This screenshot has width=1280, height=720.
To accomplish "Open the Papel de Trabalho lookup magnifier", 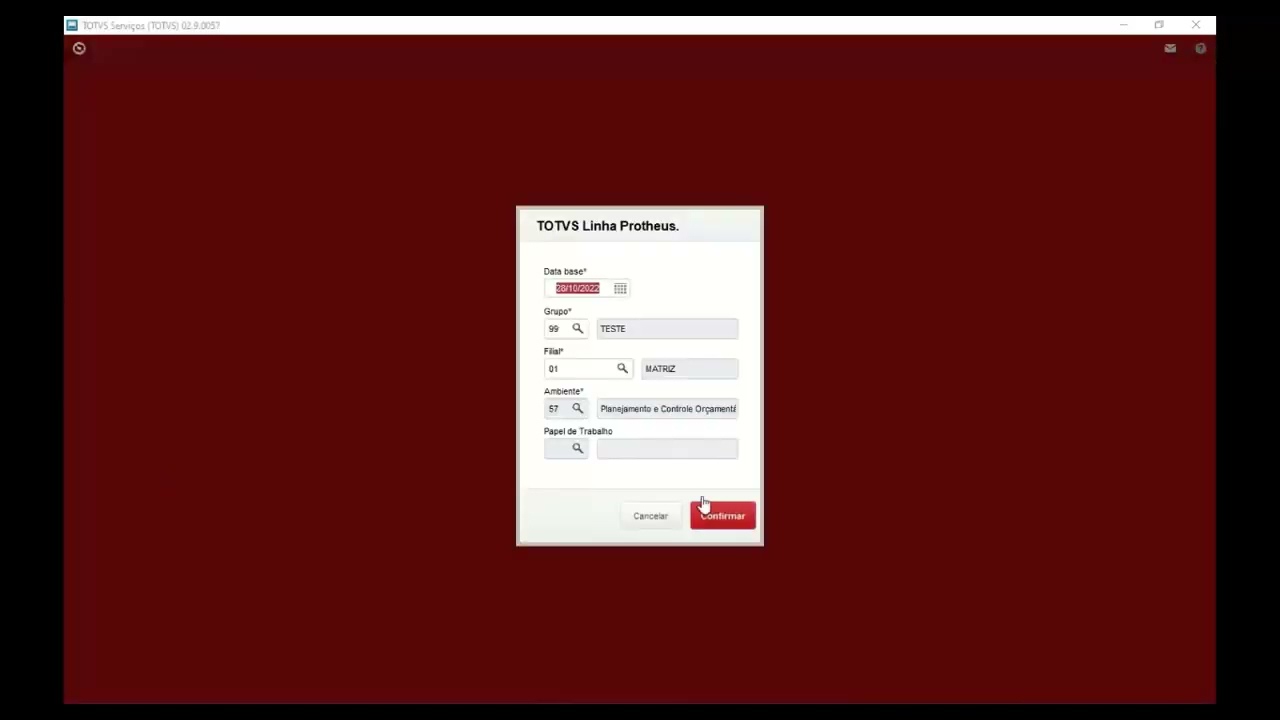I will (577, 448).
